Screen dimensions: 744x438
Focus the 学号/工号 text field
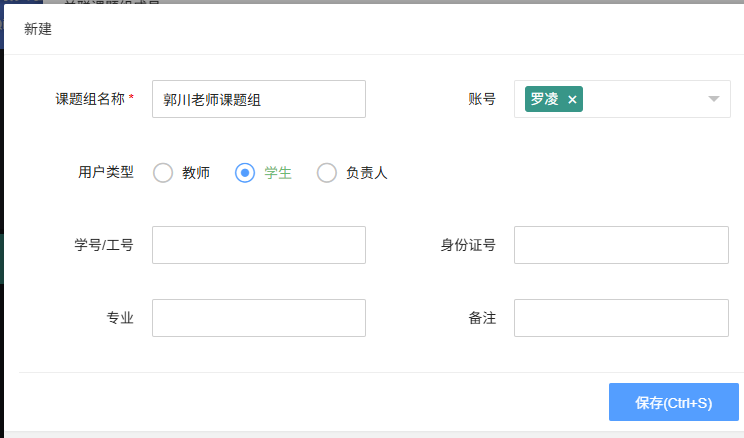[x=259, y=245]
